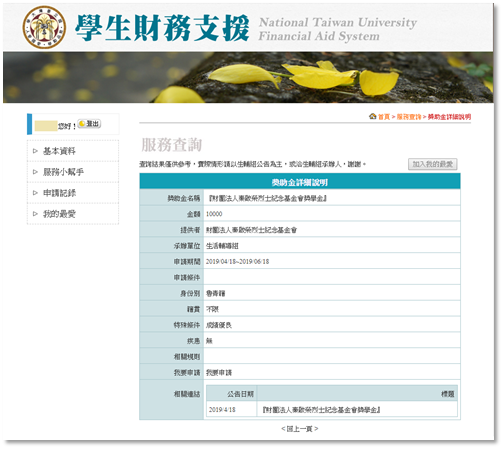Image resolution: width=503 pixels, height=449 pixels.
Task: Expand the 服務小幫手 menu triangle
Action: (35, 172)
